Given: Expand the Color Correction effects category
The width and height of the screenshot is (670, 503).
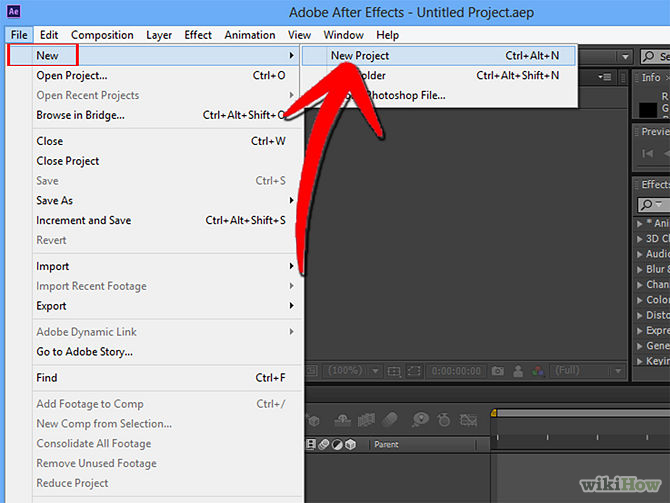Looking at the screenshot, I should (x=640, y=300).
